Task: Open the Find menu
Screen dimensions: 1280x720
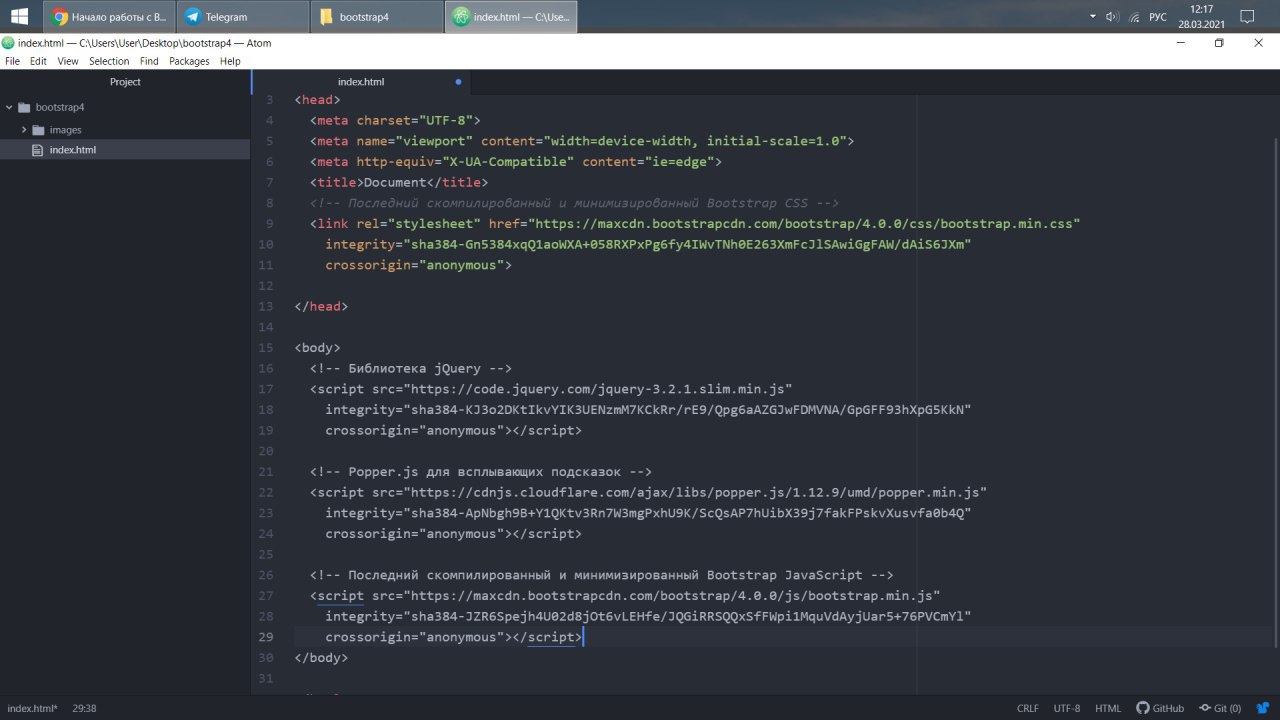Action: pos(149,61)
